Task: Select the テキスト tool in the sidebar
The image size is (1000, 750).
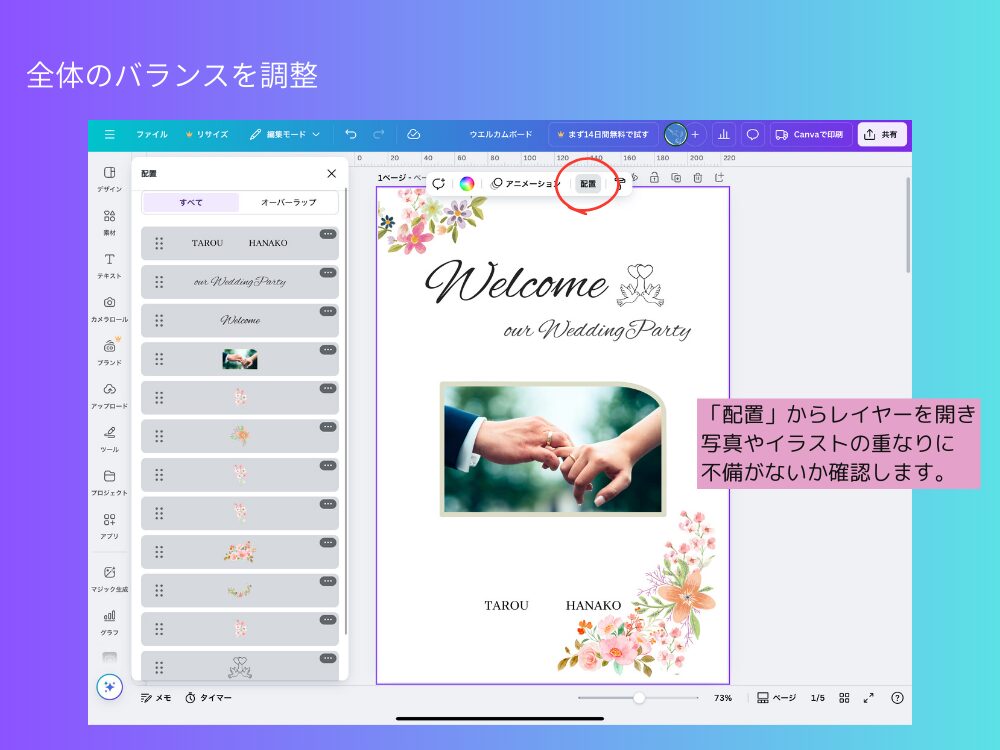Action: point(109,265)
